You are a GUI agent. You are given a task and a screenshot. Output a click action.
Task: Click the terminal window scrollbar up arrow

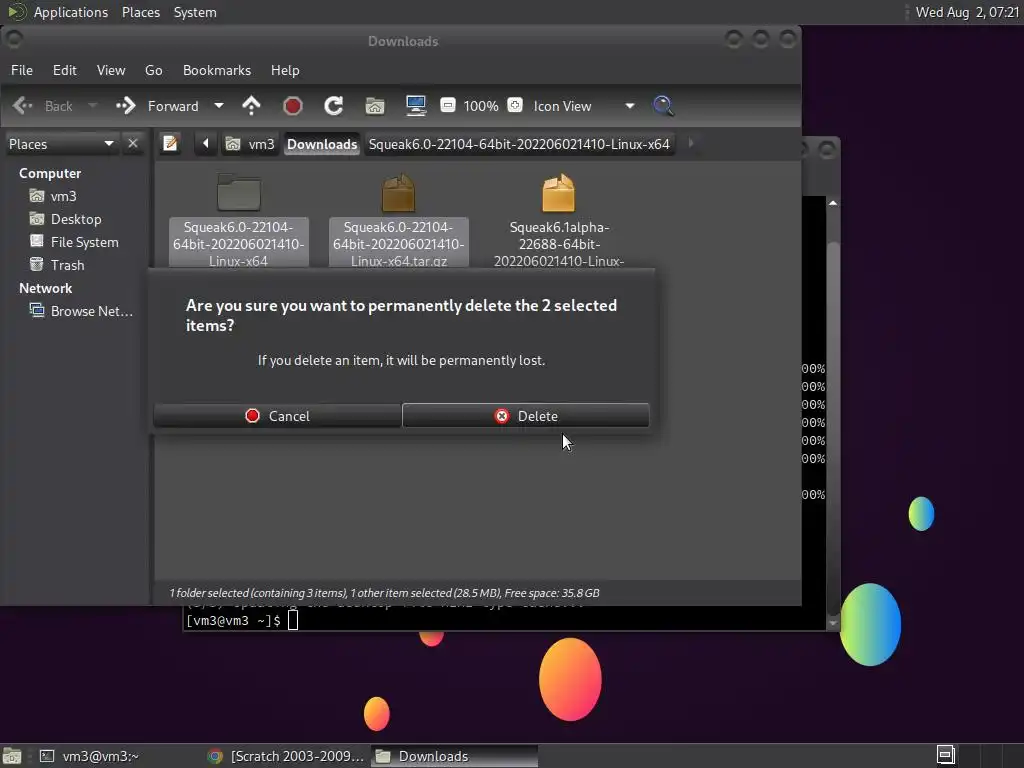[833, 203]
